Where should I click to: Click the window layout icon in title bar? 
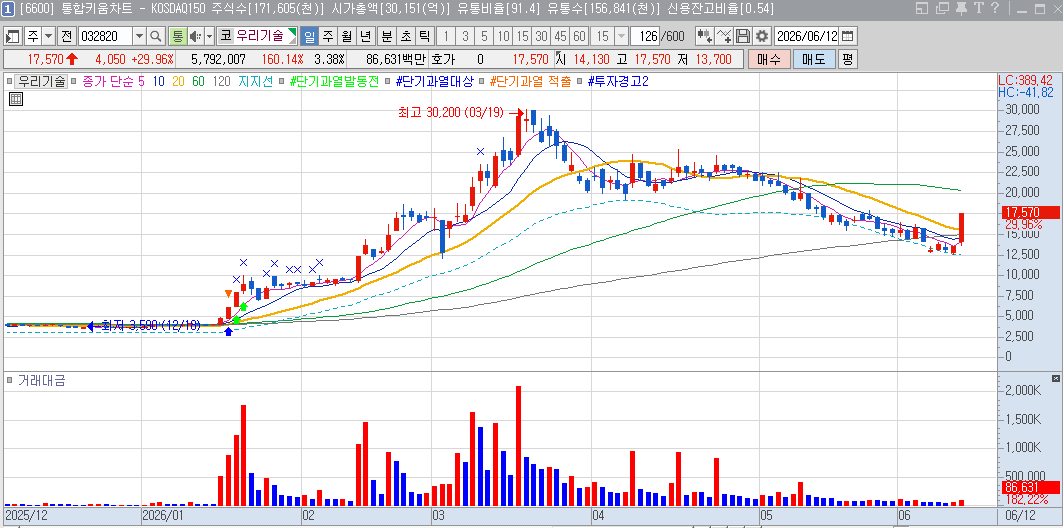(921, 8)
